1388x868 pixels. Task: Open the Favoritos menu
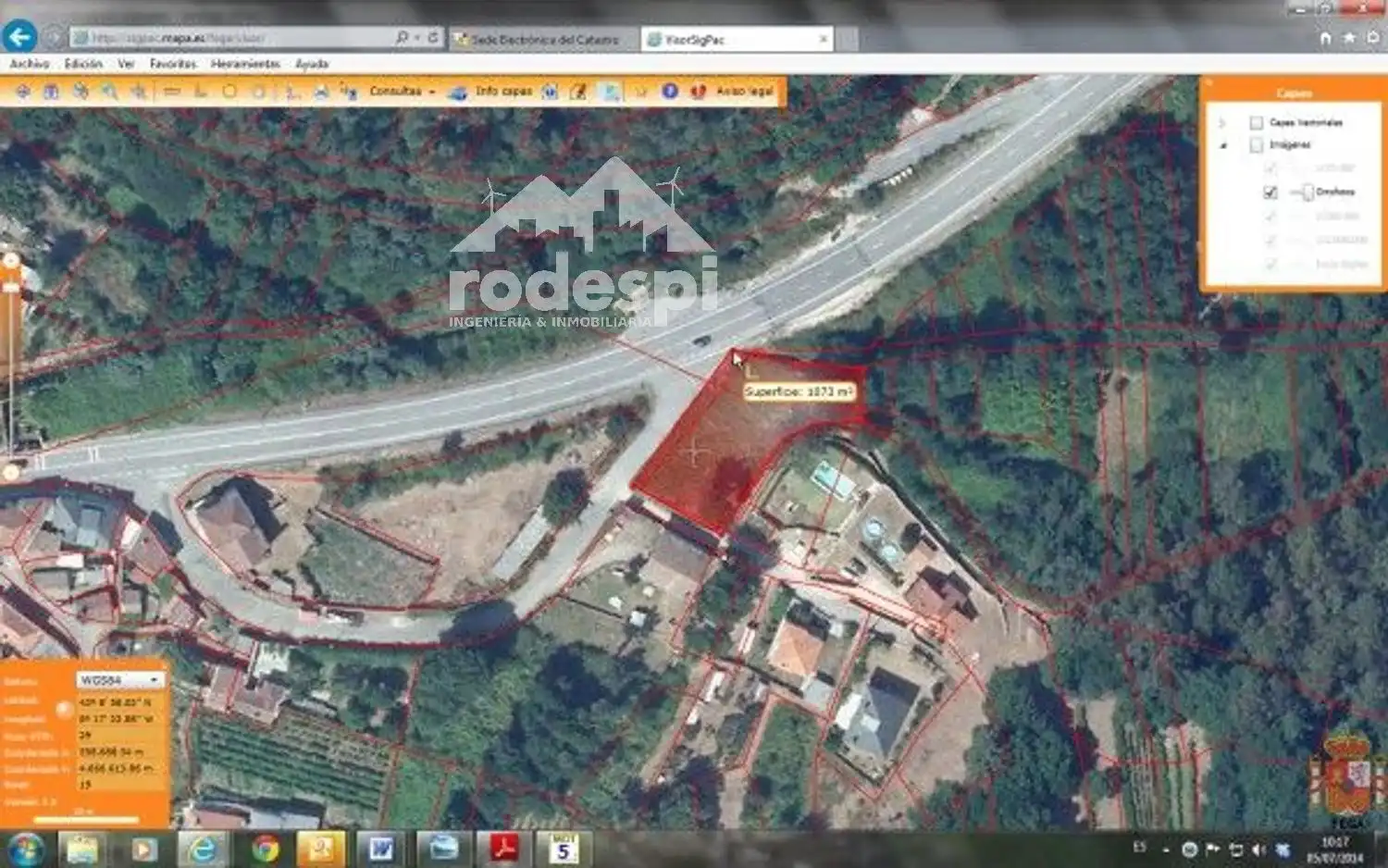pos(173,64)
